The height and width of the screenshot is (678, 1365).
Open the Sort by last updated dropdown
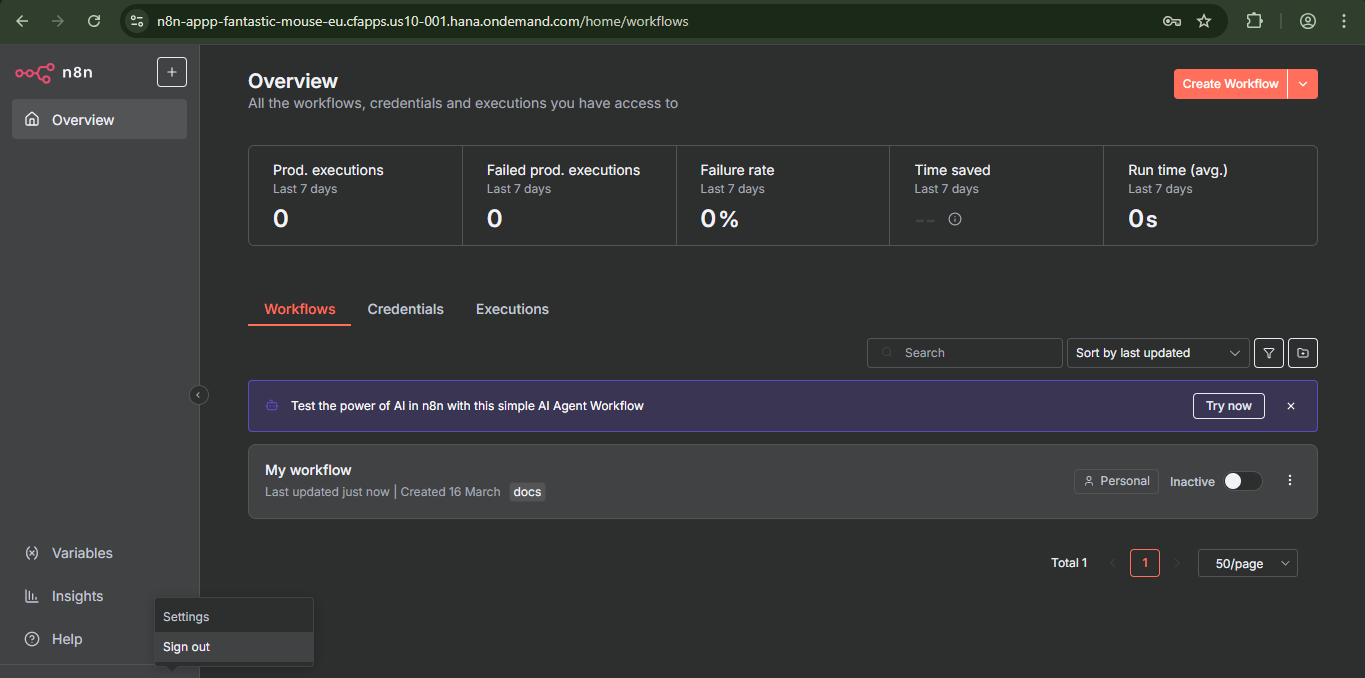tap(1157, 352)
